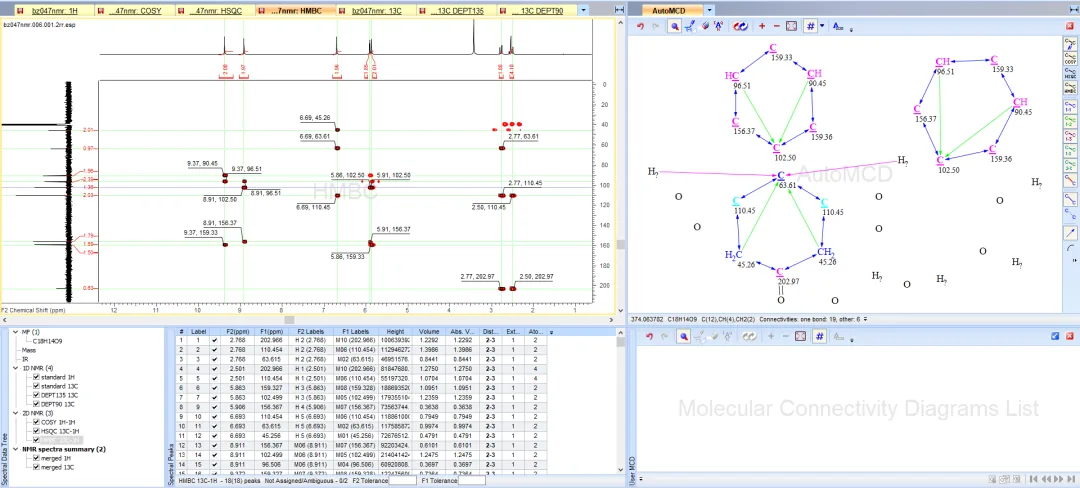Click the F1 Tolerance input field
Screen dimensions: 1080x488
(x=472, y=481)
